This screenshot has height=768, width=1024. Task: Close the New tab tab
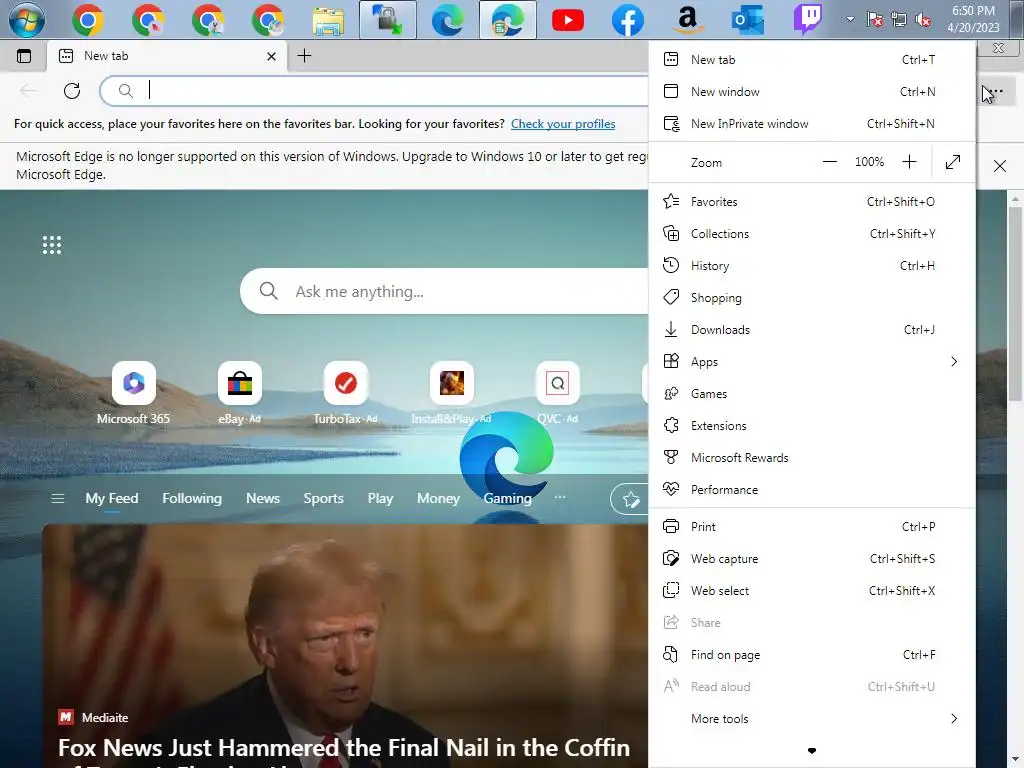[x=272, y=56]
